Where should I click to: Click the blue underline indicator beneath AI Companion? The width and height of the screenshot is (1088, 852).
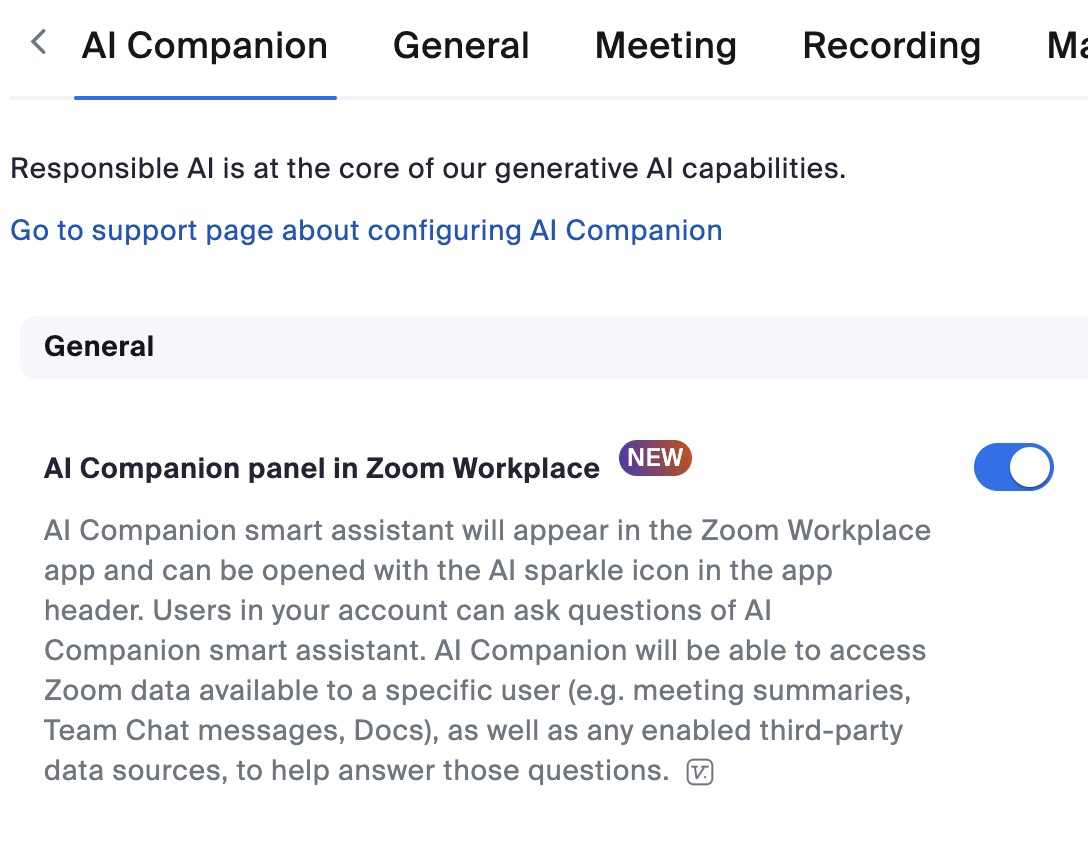click(205, 96)
